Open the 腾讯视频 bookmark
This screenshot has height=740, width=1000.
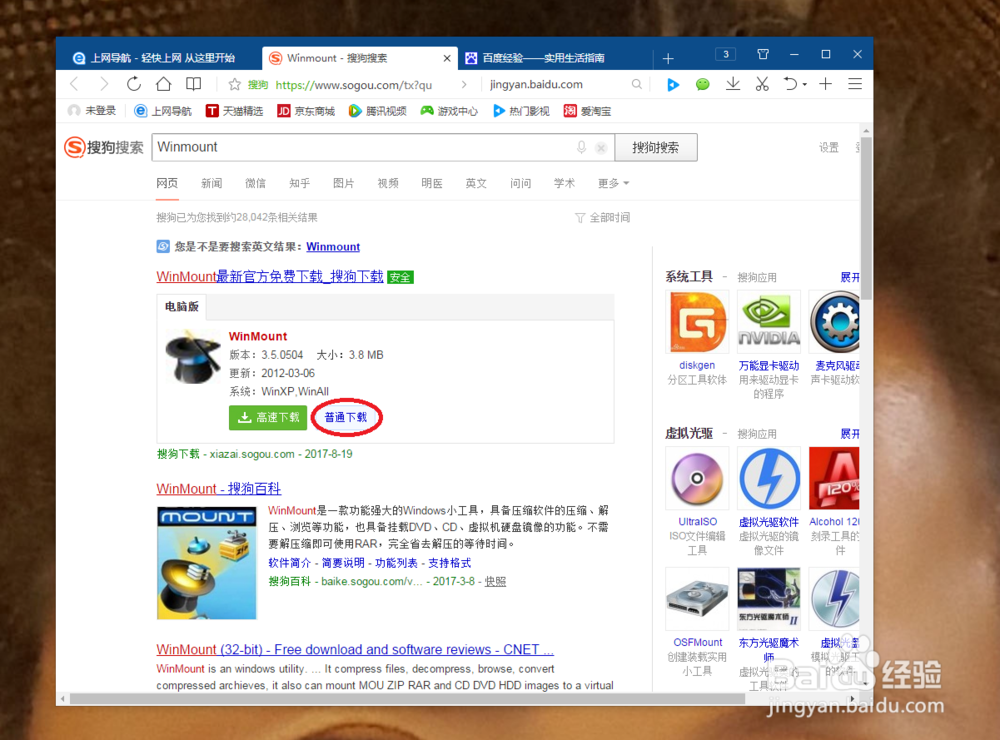point(378,111)
